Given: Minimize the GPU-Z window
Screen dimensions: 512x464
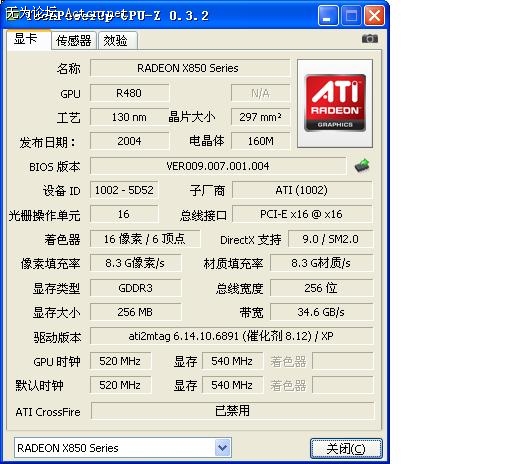Looking at the screenshot, I should (x=328, y=15).
